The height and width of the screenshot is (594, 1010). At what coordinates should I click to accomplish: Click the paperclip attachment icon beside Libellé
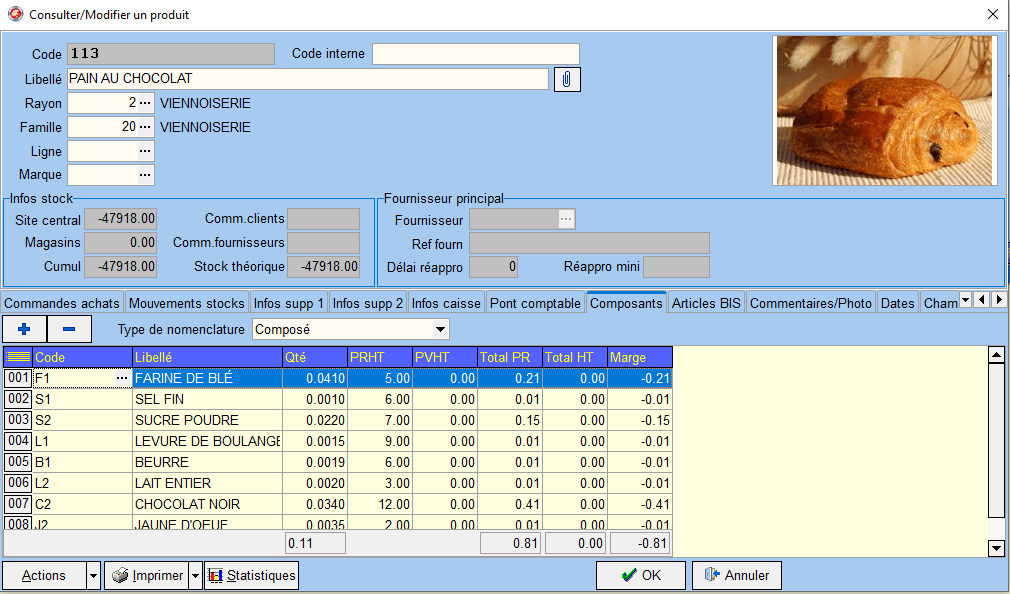(x=566, y=79)
